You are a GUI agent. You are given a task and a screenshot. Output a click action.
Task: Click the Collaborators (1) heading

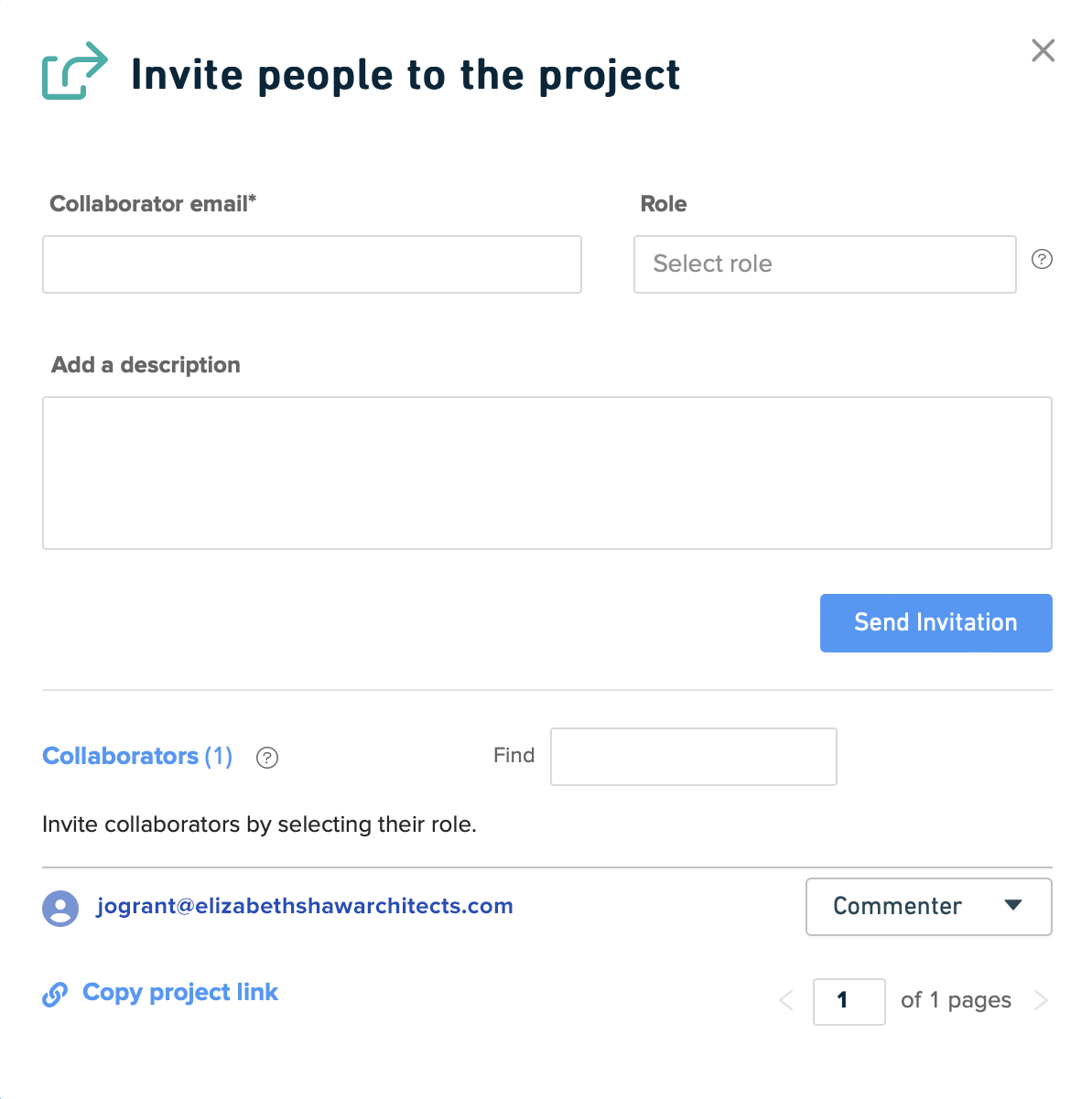click(137, 757)
